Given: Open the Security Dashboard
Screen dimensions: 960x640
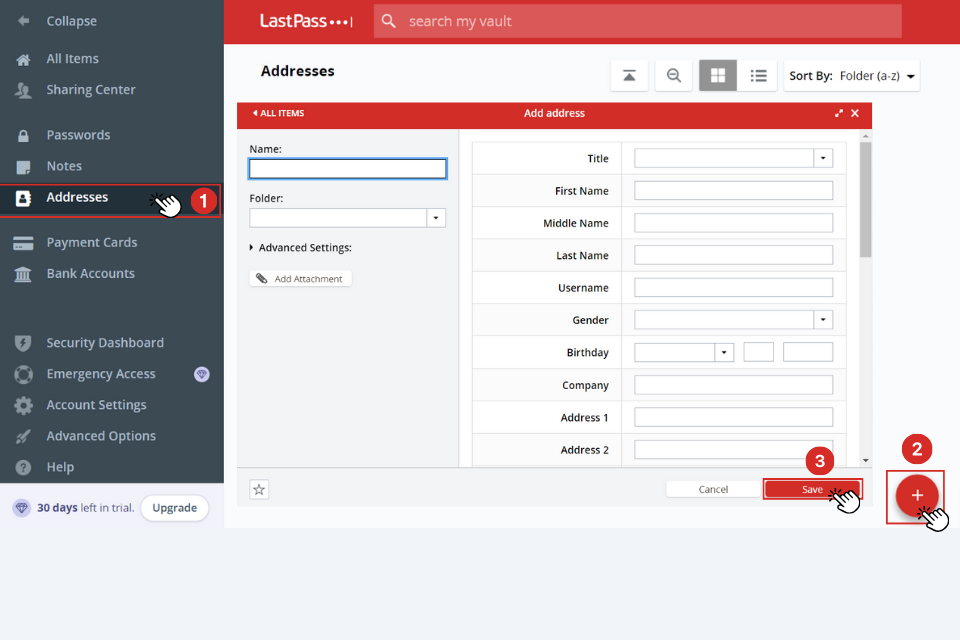Looking at the screenshot, I should [104, 342].
